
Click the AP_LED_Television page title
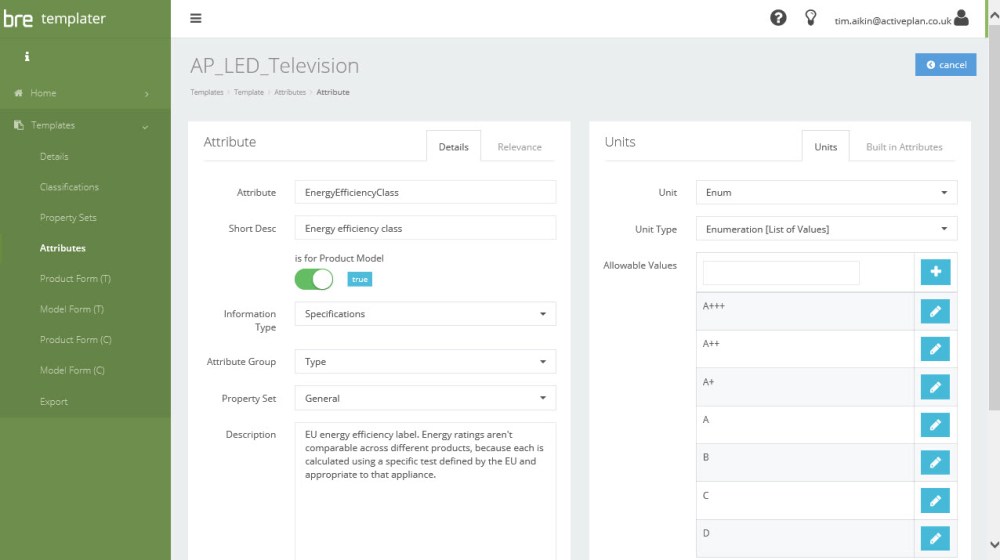(274, 66)
